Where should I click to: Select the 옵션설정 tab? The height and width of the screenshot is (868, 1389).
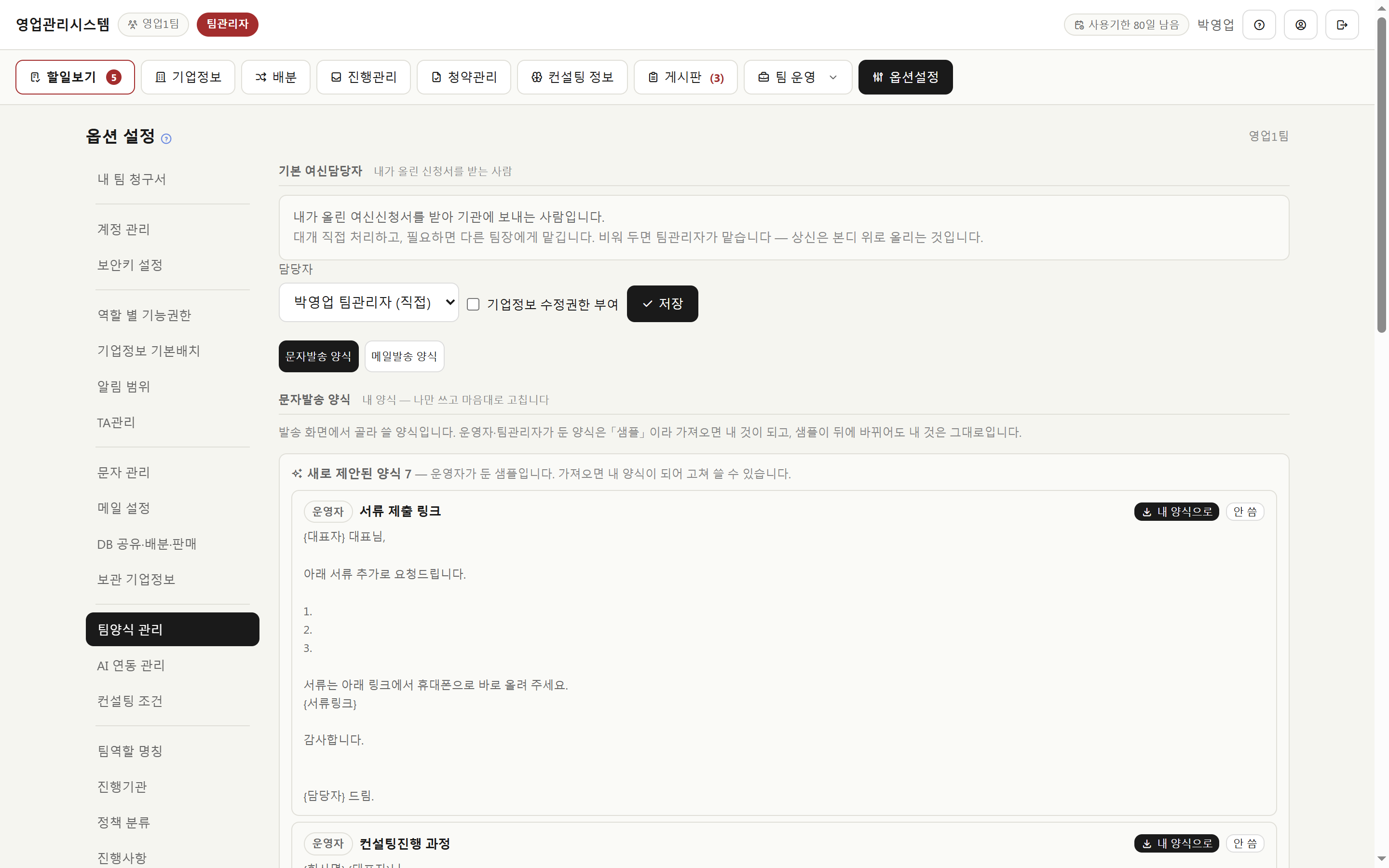[905, 77]
